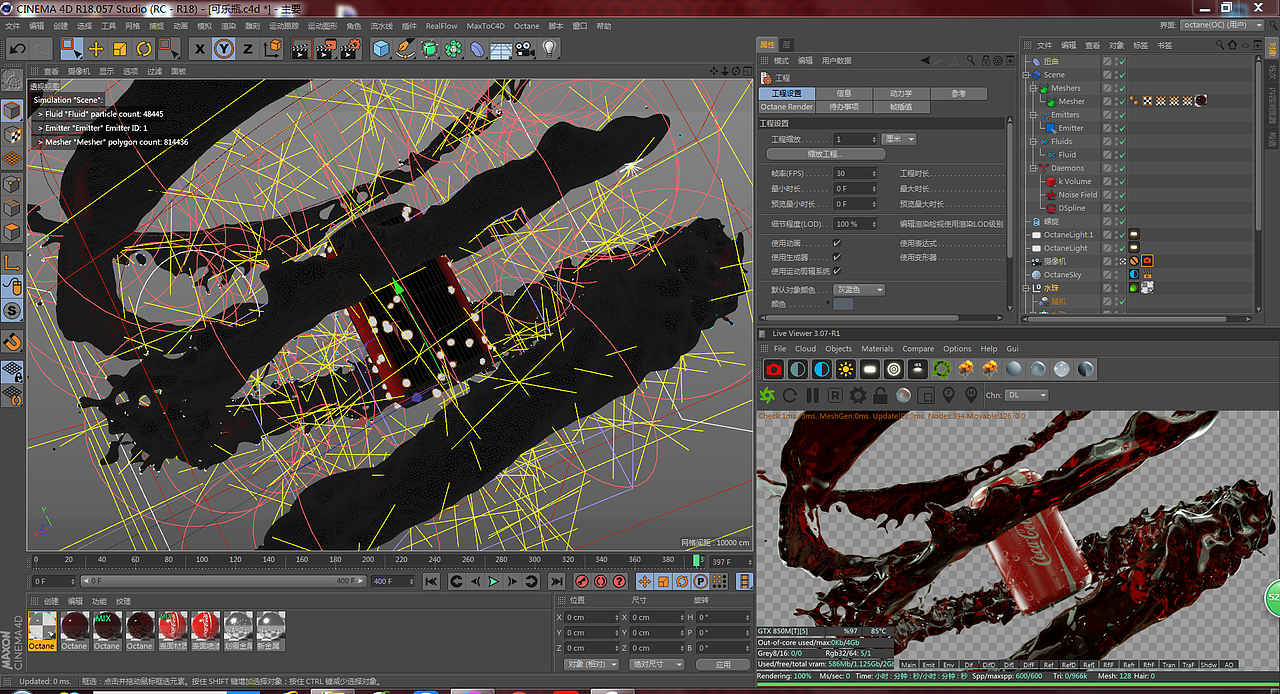1280x694 pixels.
Task: Open Octane settings gear icon
Action: click(858, 396)
